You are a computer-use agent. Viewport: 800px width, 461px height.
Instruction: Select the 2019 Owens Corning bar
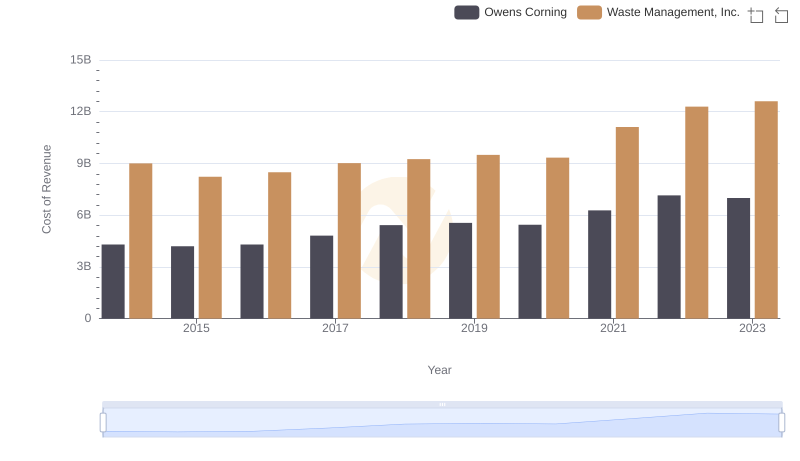[x=460, y=270]
